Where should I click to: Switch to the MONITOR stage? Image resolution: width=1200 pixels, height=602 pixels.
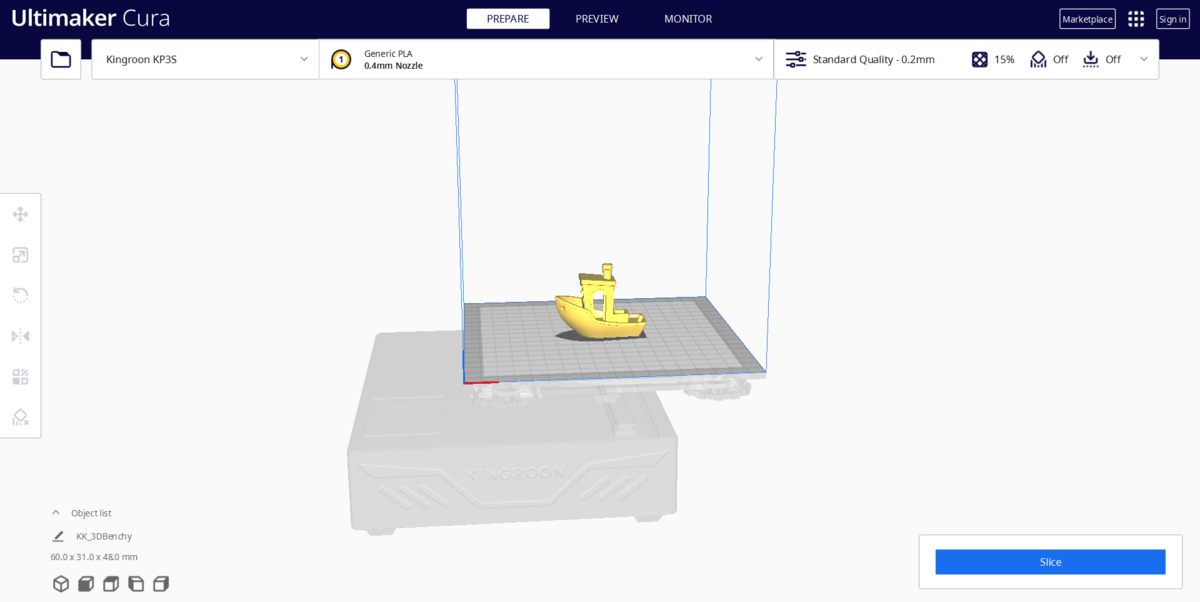(688, 19)
